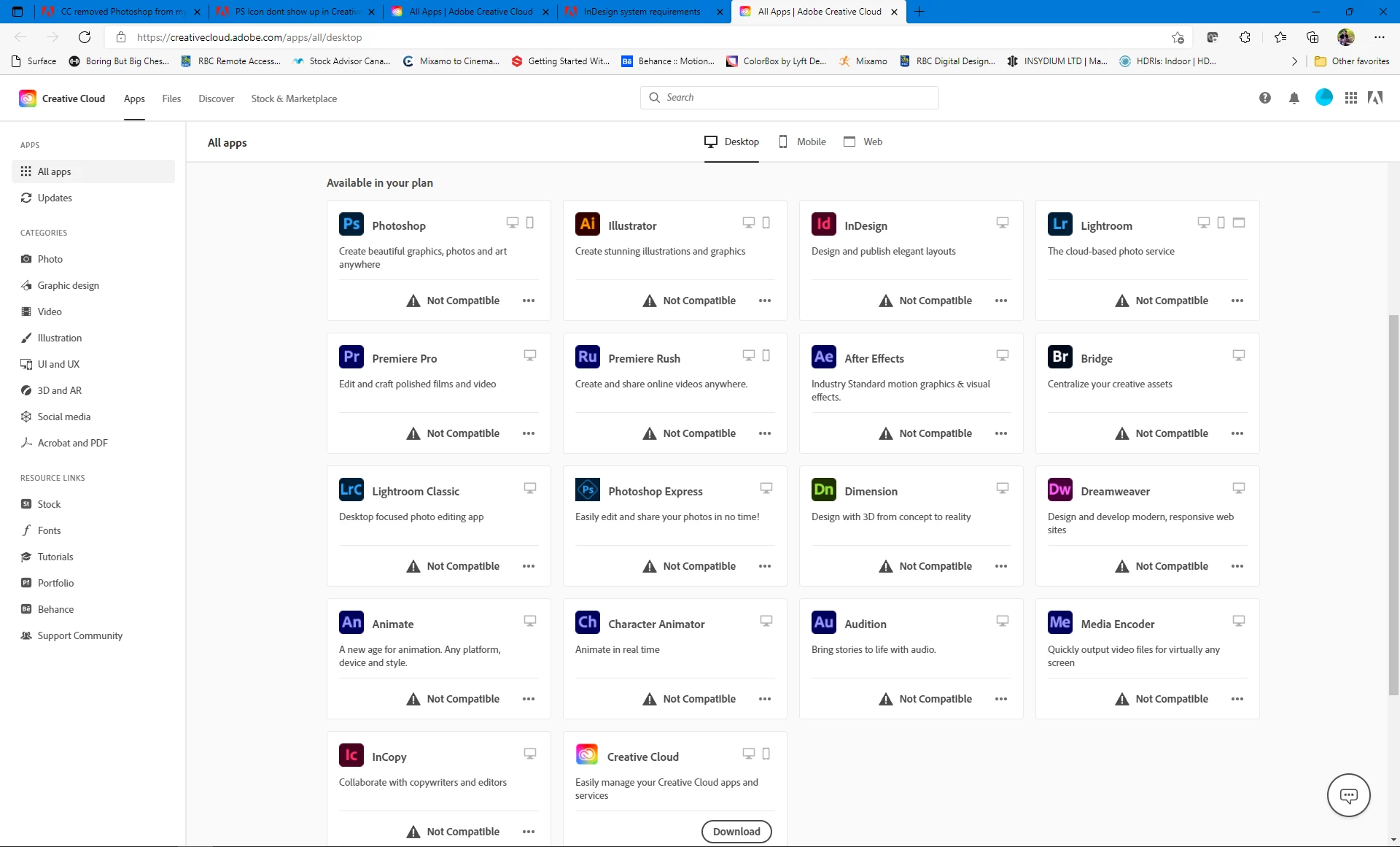This screenshot has width=1400, height=847.
Task: Click the chat support bubble icon
Action: click(1348, 794)
